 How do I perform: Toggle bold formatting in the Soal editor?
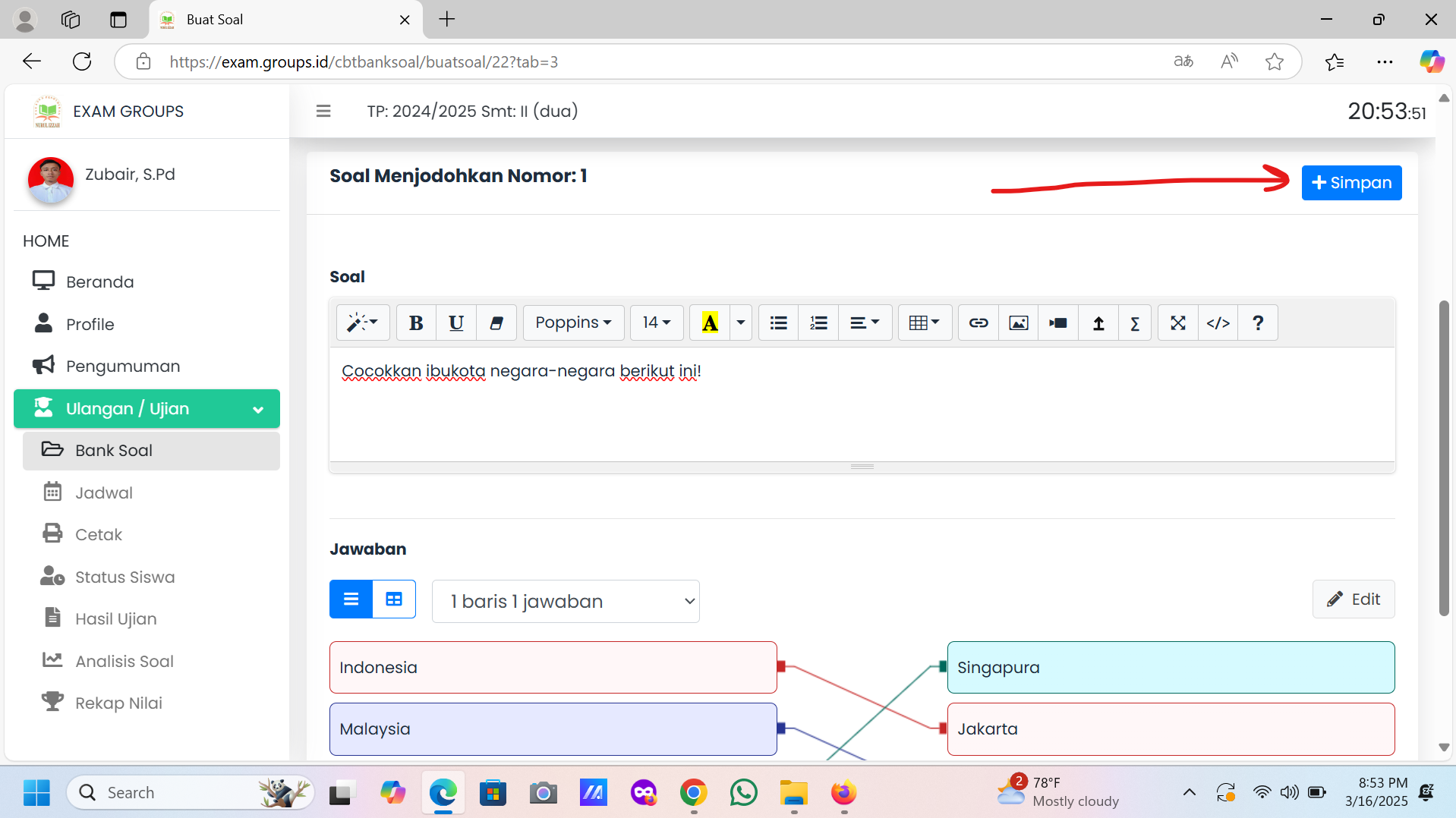tap(416, 323)
